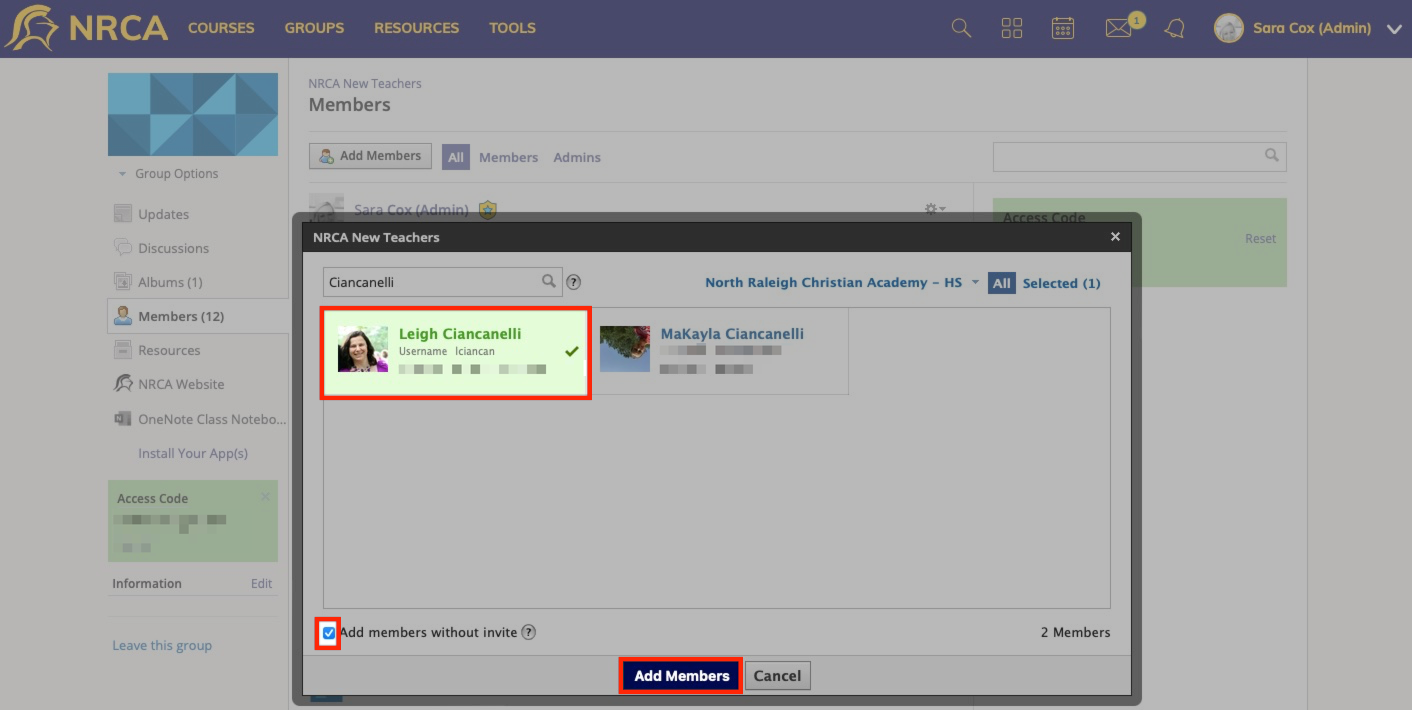Toggle Add members without invite checkbox

329,633
